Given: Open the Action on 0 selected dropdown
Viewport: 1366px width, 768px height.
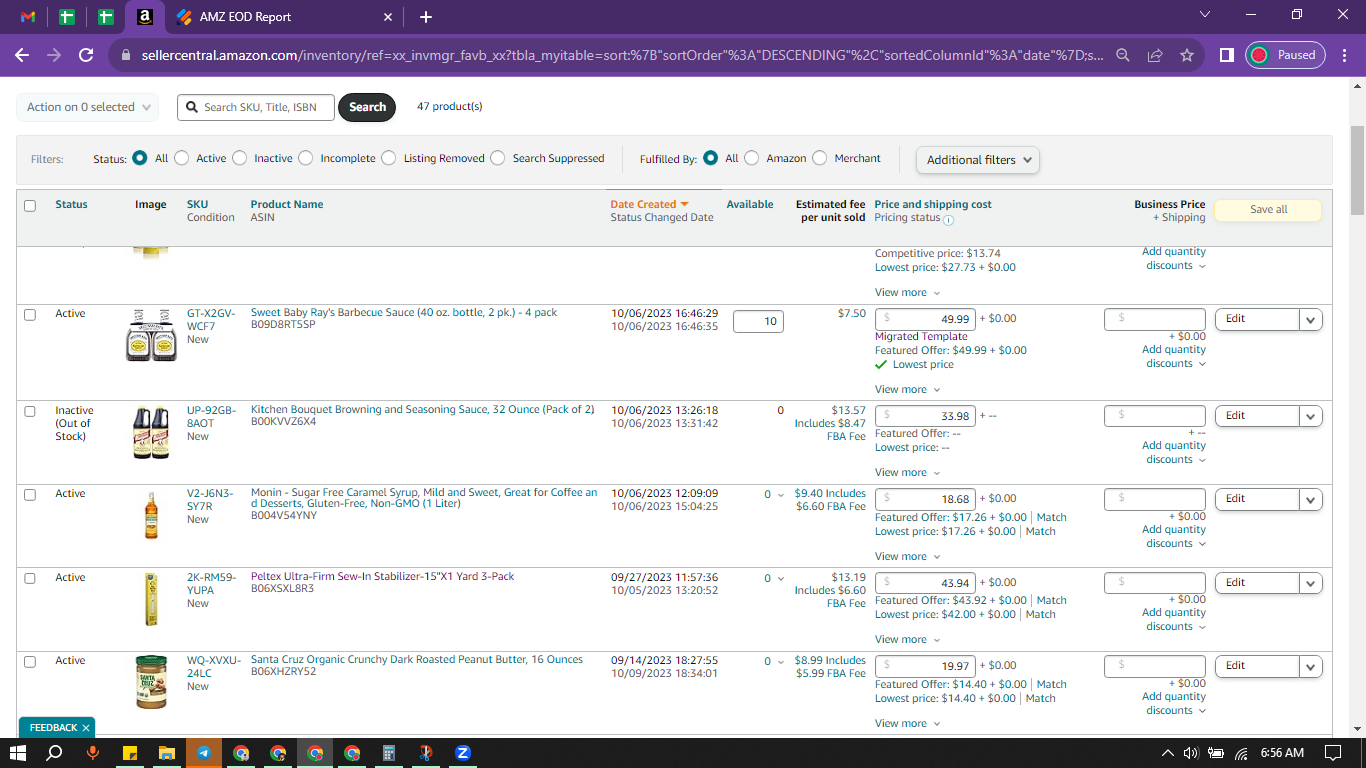Looking at the screenshot, I should [x=88, y=107].
